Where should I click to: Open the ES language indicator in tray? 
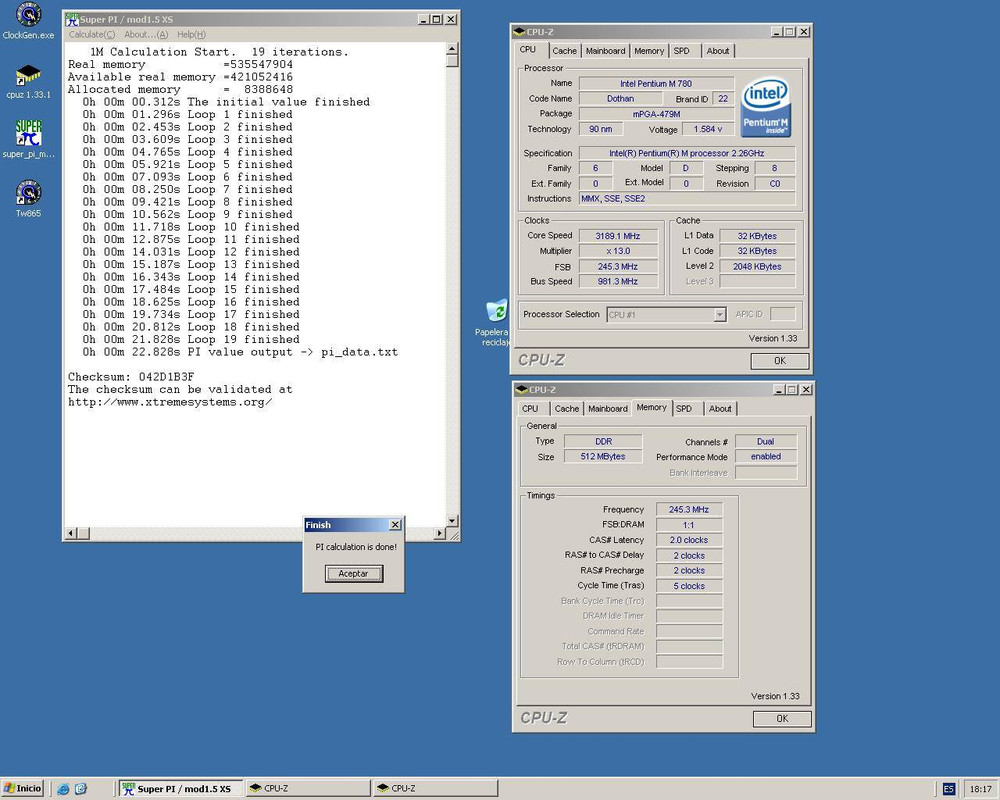pos(948,789)
